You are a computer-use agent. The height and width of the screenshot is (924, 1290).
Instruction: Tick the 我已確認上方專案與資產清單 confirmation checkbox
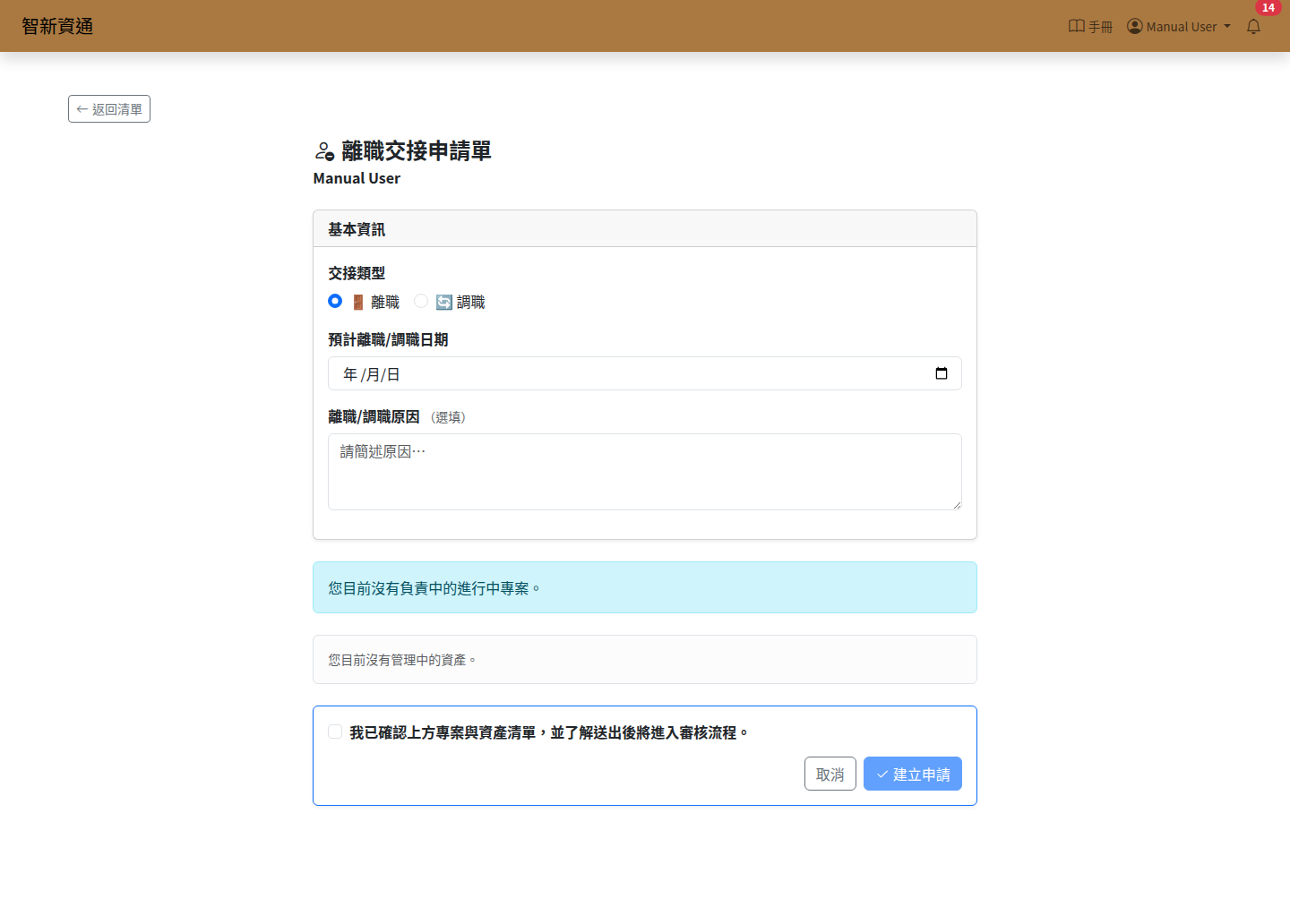pyautogui.click(x=335, y=731)
